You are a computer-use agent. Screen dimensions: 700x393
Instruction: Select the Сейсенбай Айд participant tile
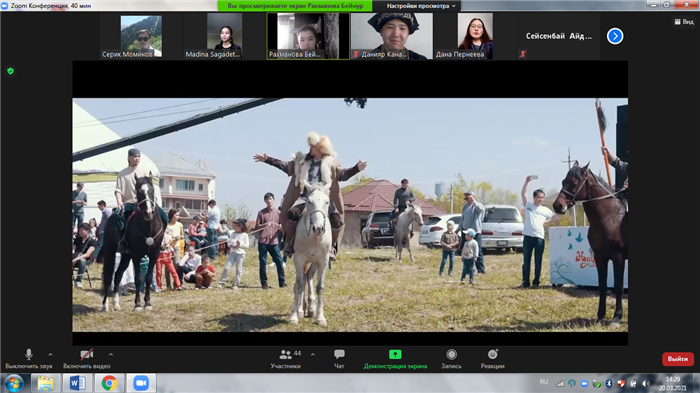point(559,36)
